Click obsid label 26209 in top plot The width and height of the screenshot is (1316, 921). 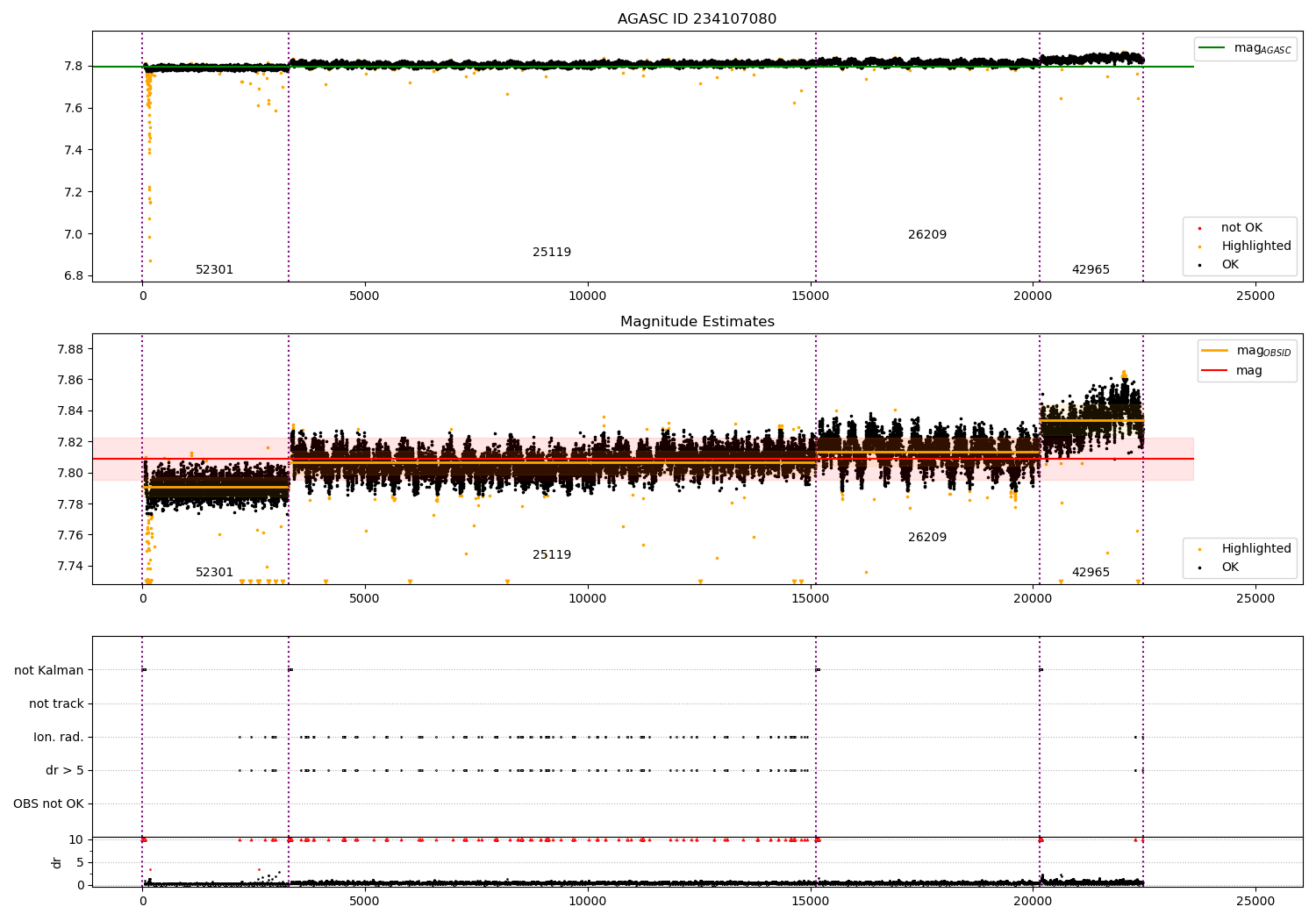click(x=927, y=235)
